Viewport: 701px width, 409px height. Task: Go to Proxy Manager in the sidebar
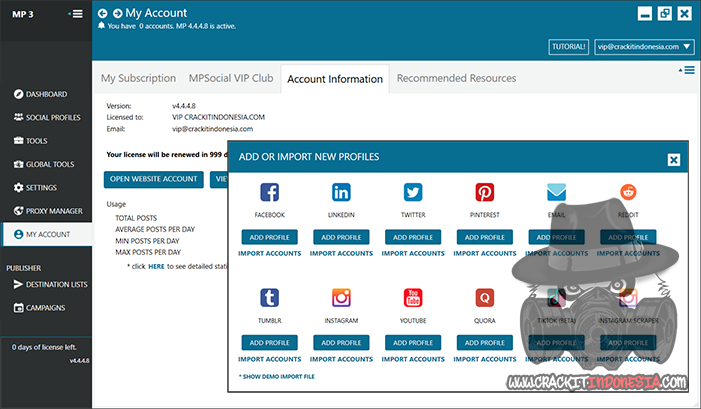click(46, 211)
